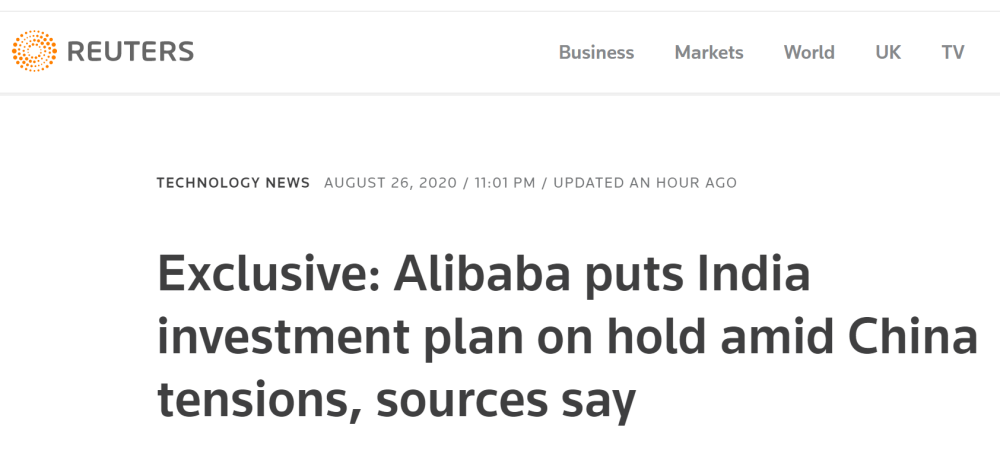
Task: Click the Reuters orange dotted circle logo
Action: tap(34, 51)
